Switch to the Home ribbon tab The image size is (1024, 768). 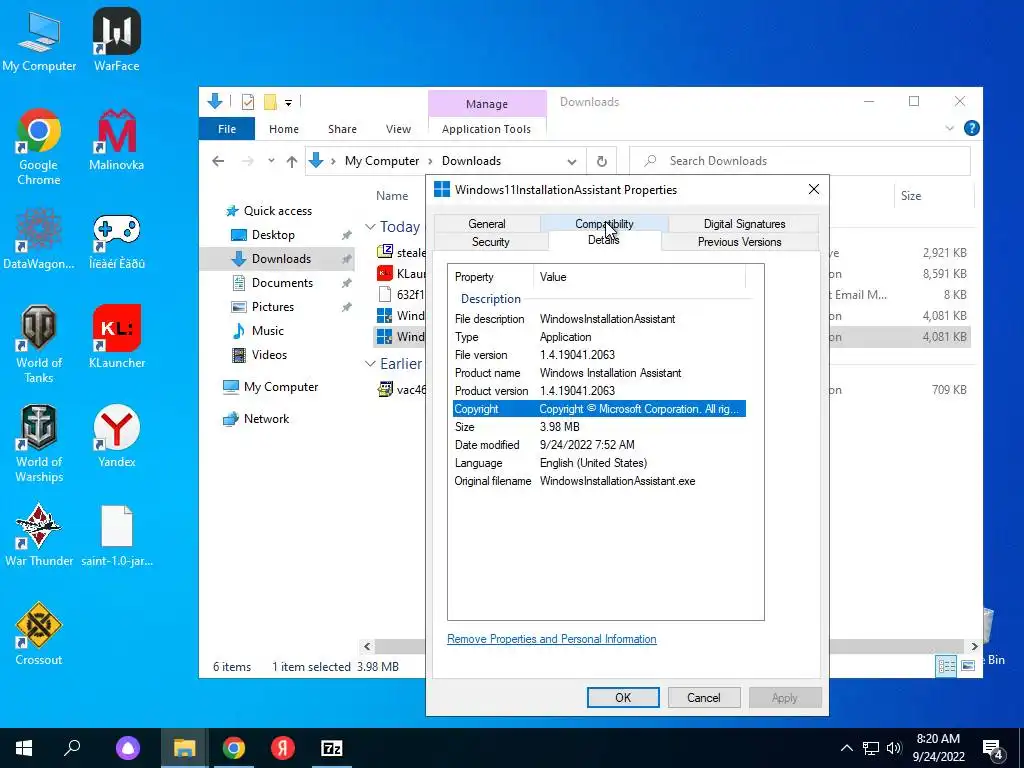pos(283,129)
